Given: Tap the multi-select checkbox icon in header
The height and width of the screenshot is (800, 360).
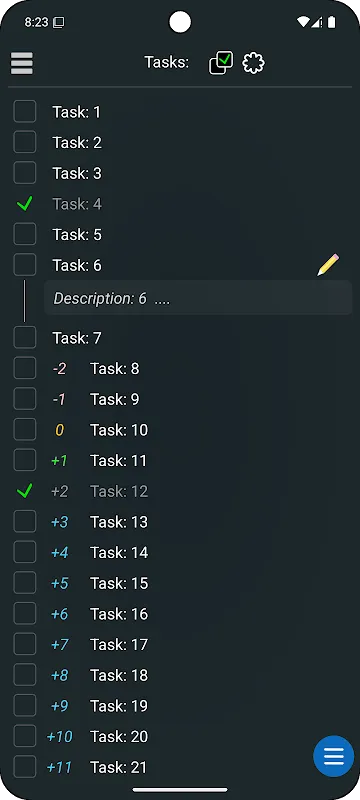Looking at the screenshot, I should pyautogui.click(x=221, y=63).
